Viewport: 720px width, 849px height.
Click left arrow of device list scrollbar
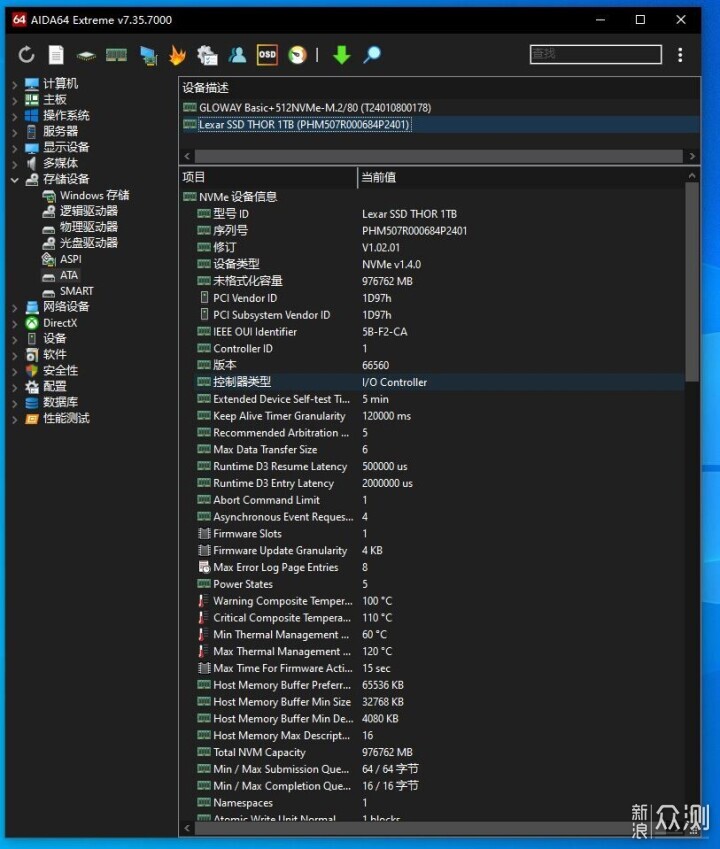coord(187,156)
